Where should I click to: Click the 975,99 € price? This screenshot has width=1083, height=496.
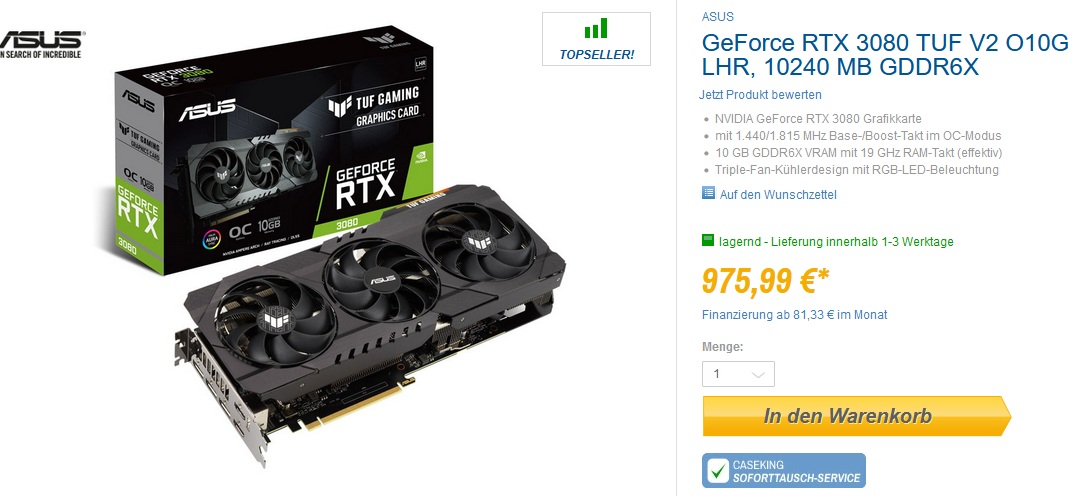point(765,280)
